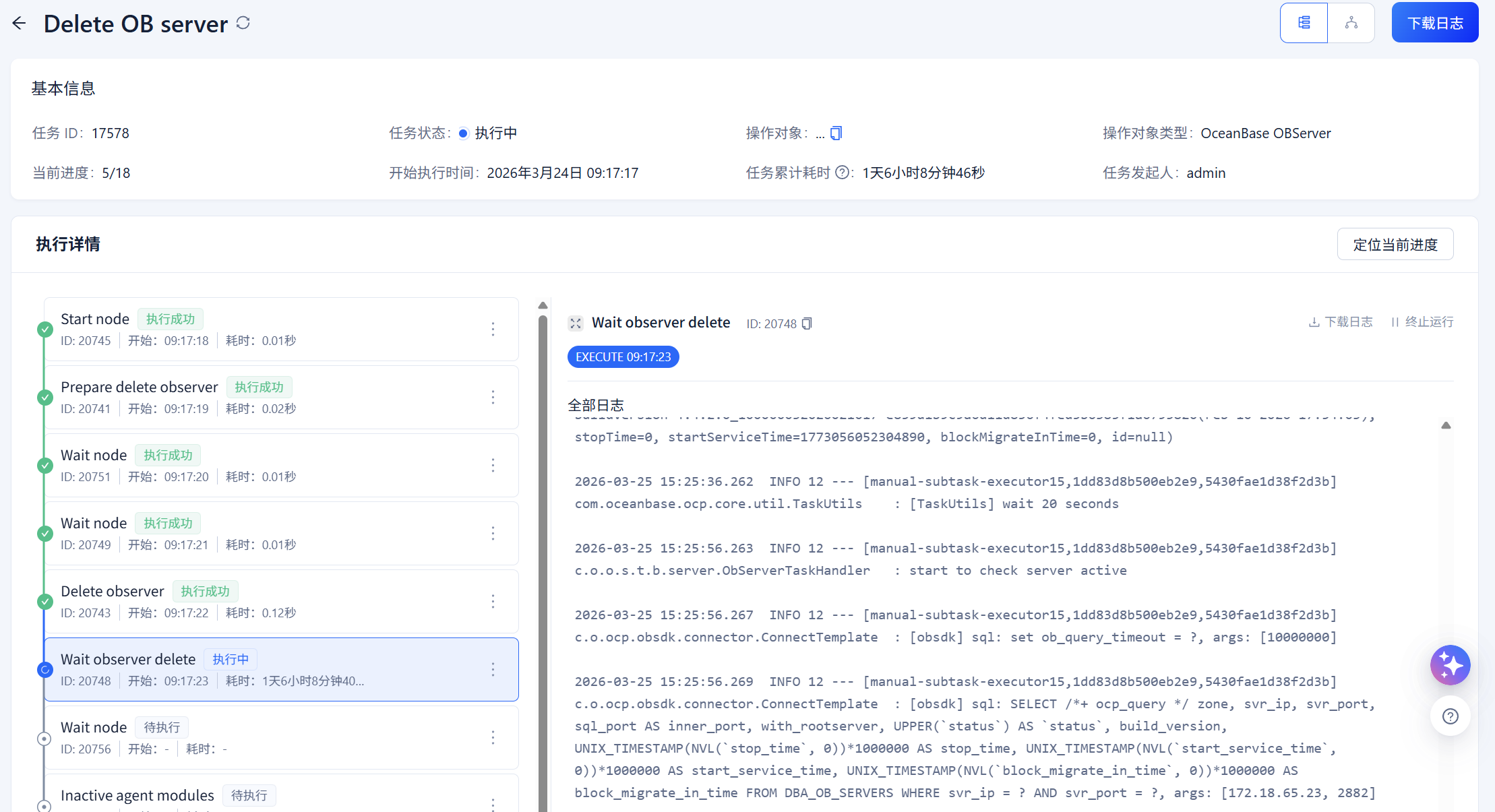Copy the 操作对象 value with copy icon
Screen dimensions: 1495x812
click(x=836, y=133)
